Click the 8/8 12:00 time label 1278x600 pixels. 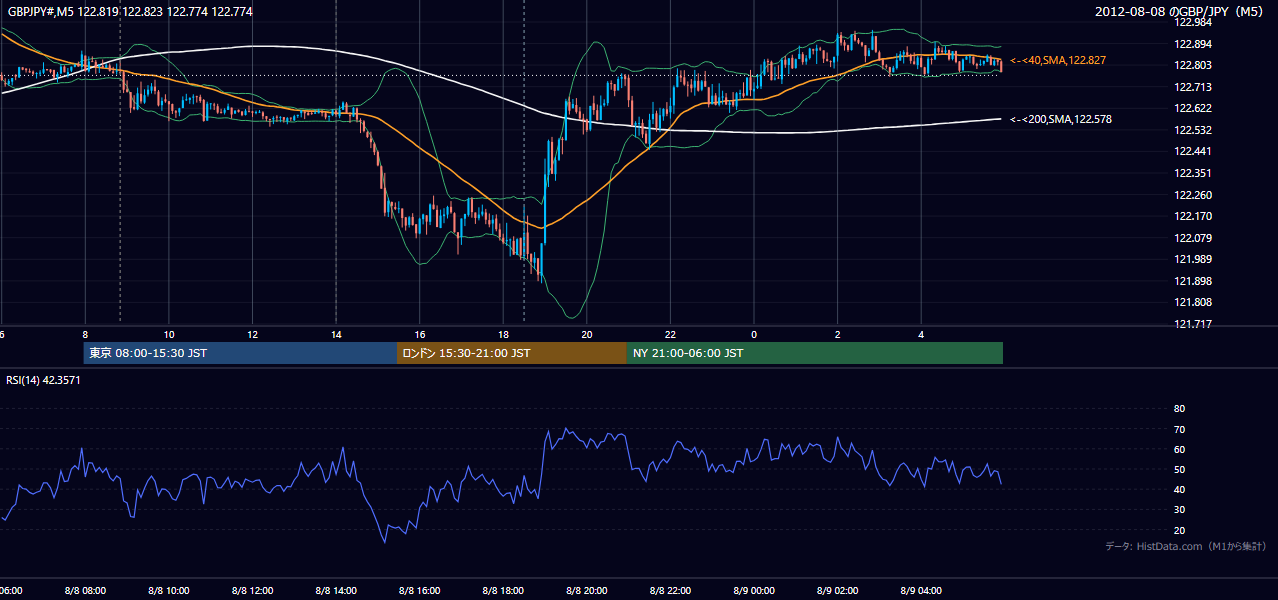tap(253, 590)
